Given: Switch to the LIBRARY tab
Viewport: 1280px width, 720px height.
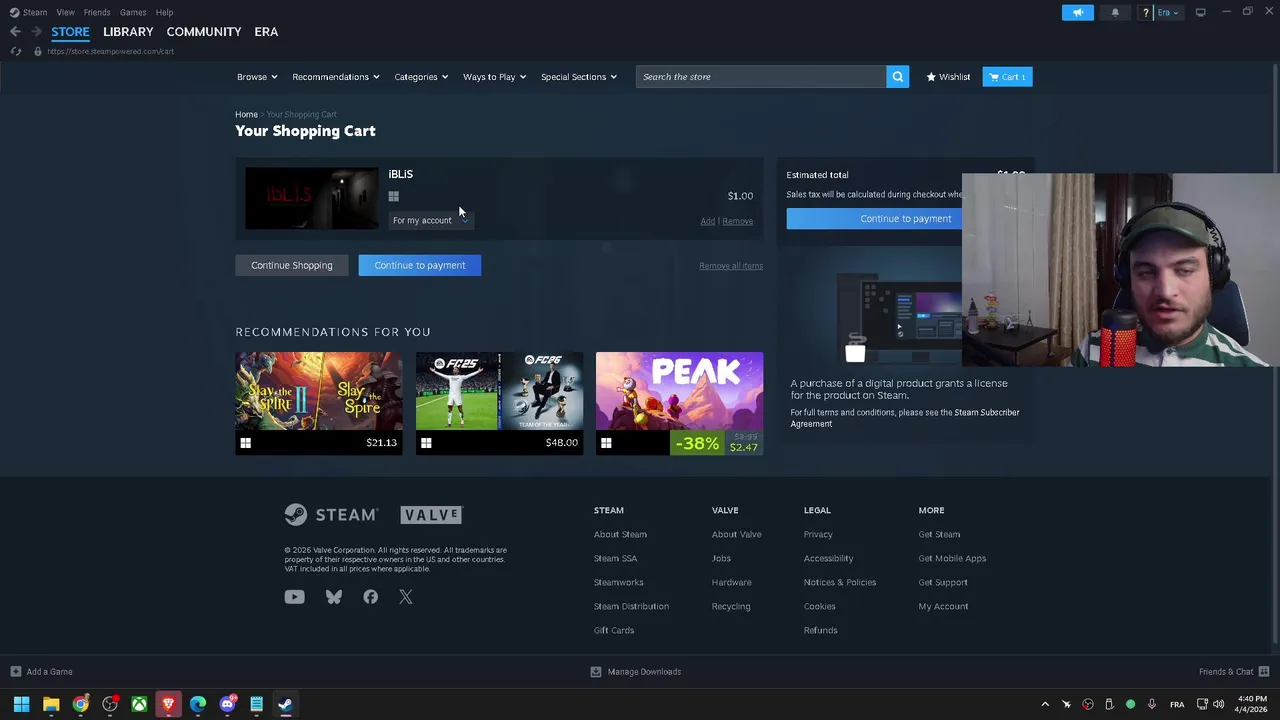Looking at the screenshot, I should pyautogui.click(x=128, y=32).
